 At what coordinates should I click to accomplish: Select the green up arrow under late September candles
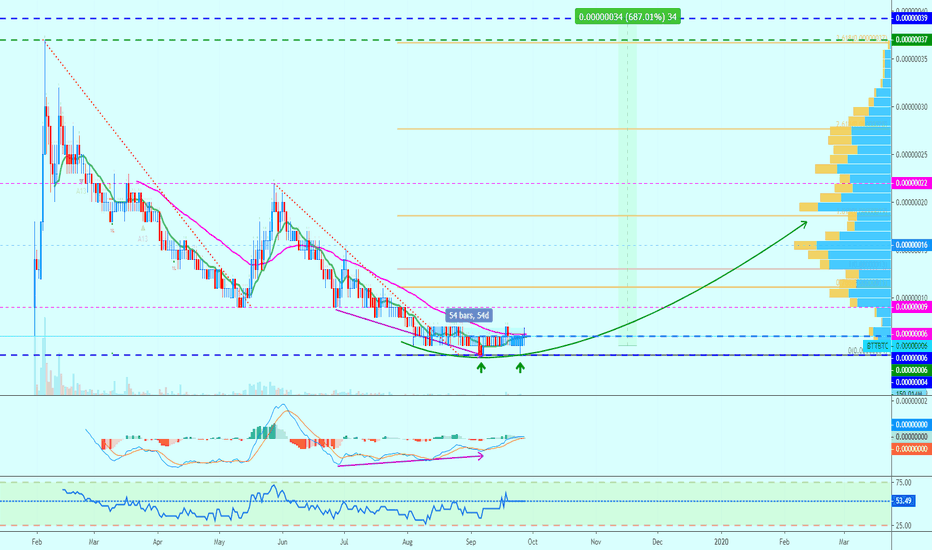tap(520, 367)
